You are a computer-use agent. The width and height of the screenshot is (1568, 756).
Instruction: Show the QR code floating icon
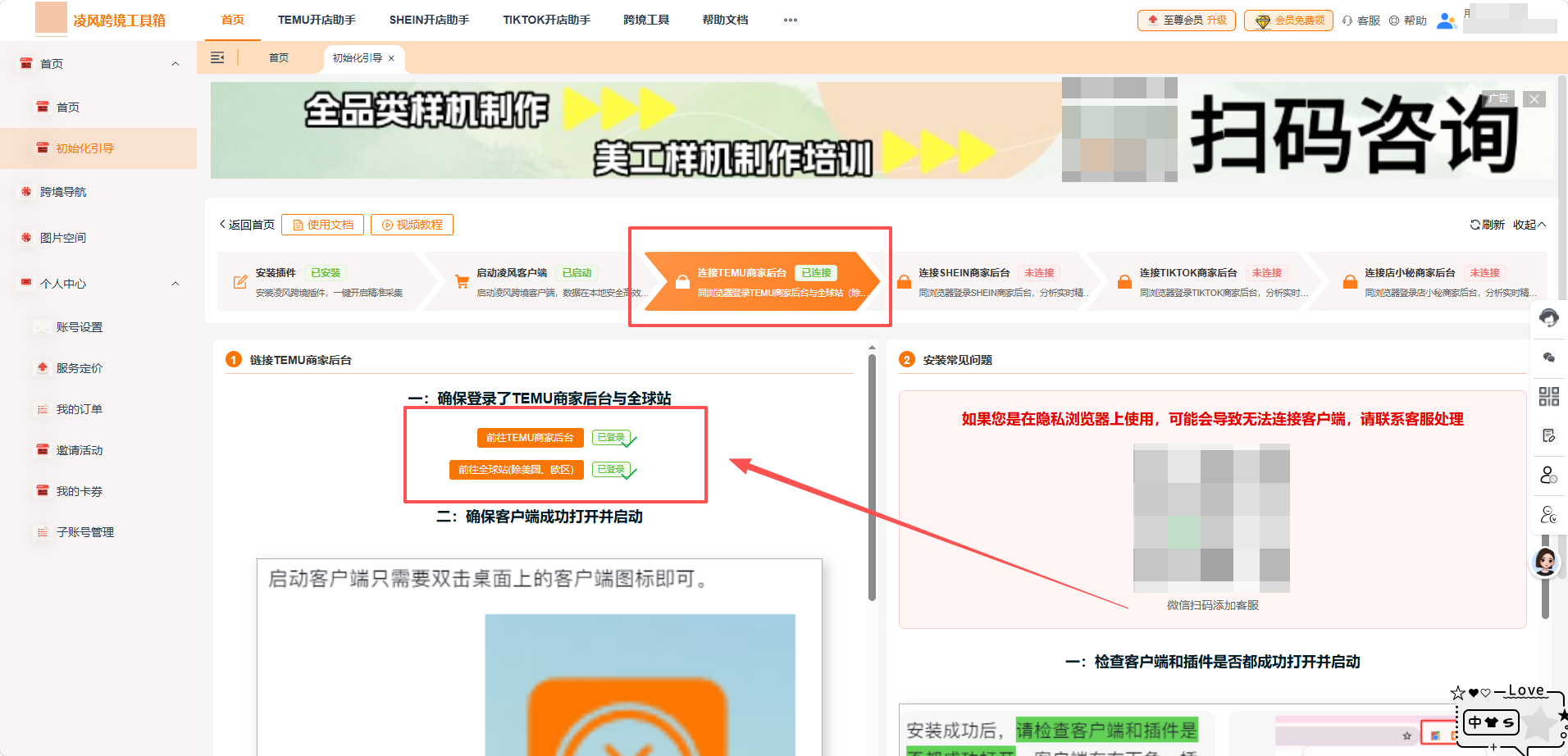[1548, 397]
